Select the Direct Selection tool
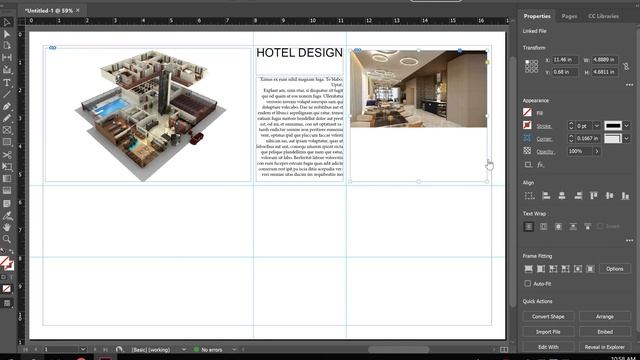The image size is (640, 360). point(7,34)
